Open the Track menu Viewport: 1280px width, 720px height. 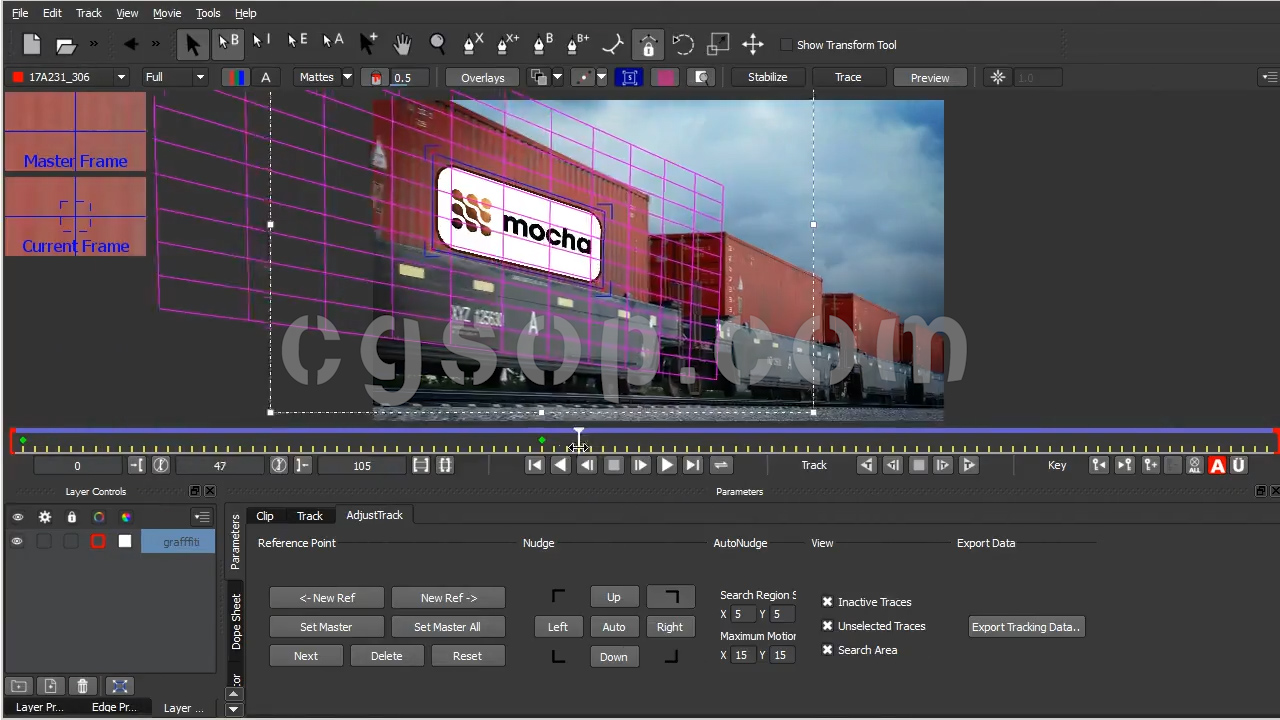[89, 13]
